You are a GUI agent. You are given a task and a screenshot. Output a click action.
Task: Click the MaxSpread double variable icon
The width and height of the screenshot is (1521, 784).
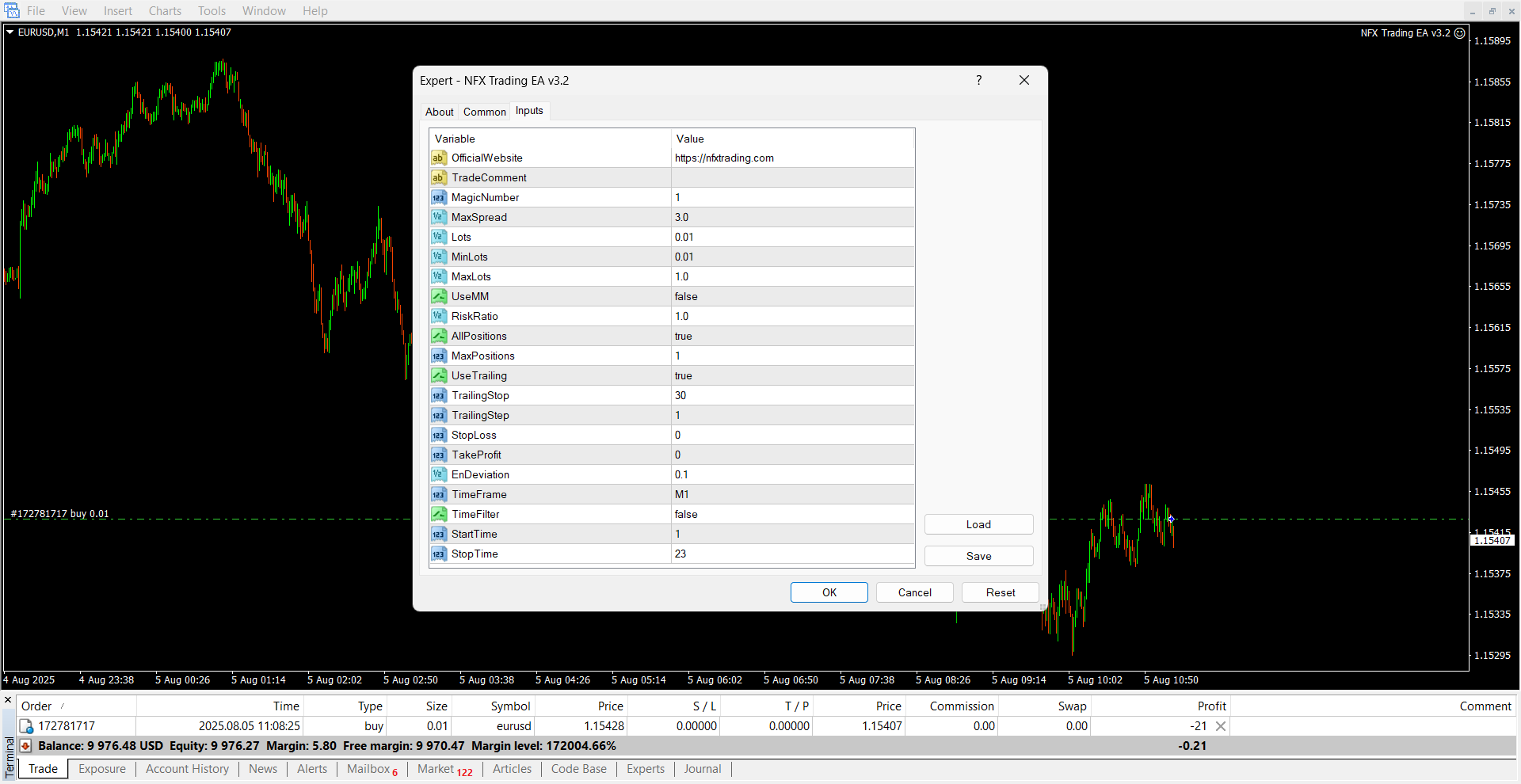pyautogui.click(x=438, y=218)
